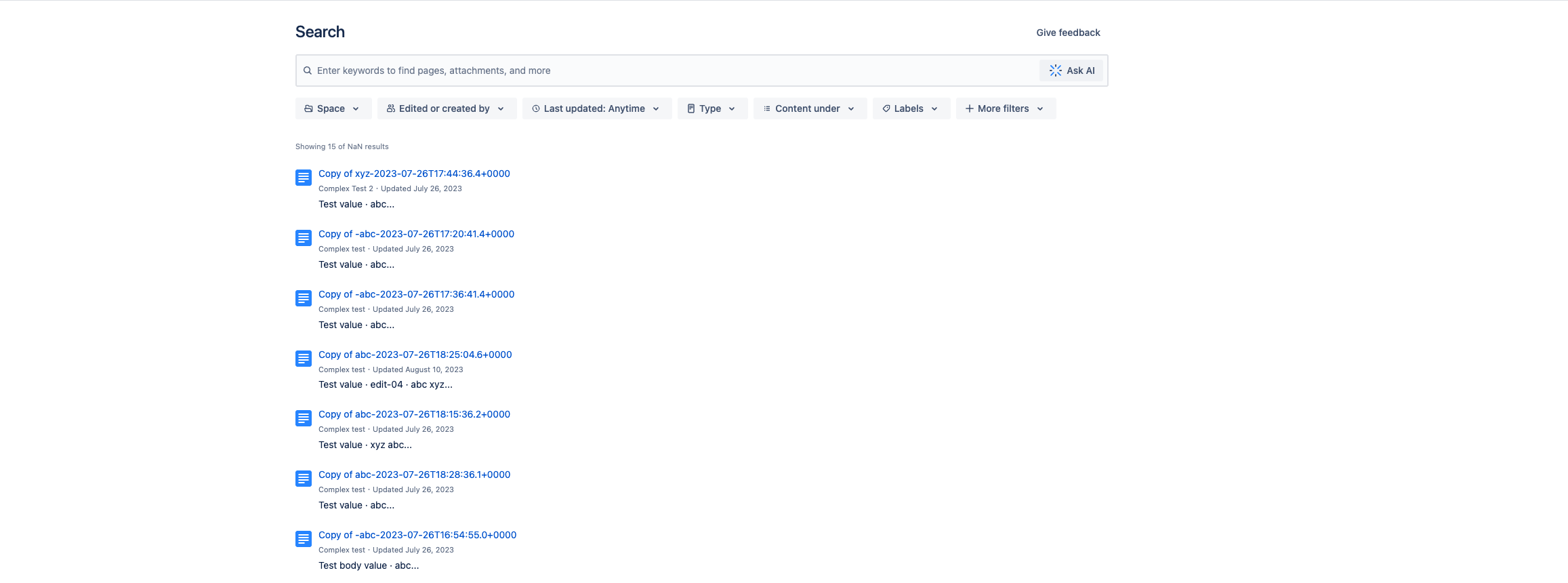Open Copy of abc-2023-07-26T18:25:04.6+0000 result
Screen dimensions: 1568x583
415,355
